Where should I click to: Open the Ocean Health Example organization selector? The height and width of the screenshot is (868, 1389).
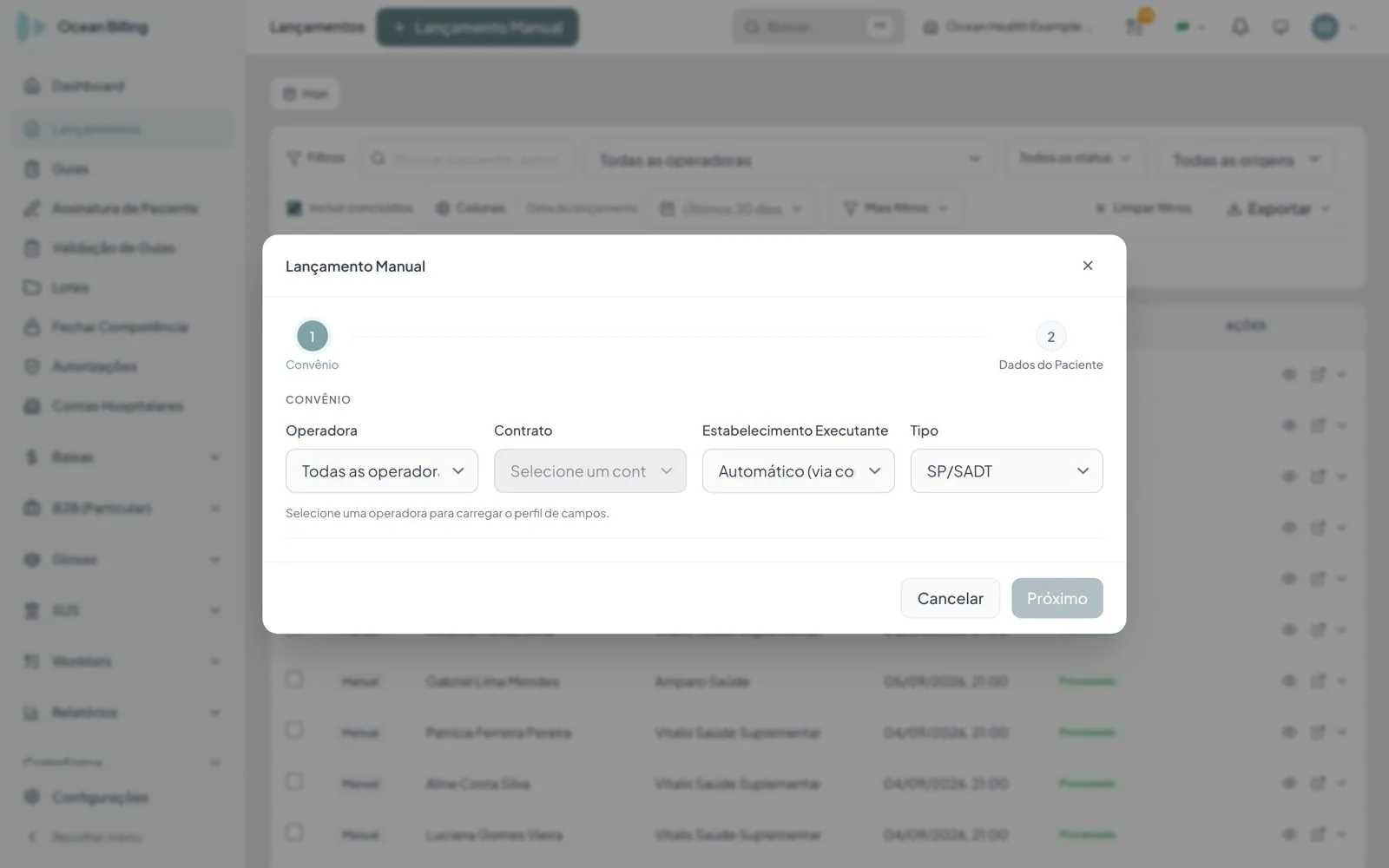(1006, 27)
